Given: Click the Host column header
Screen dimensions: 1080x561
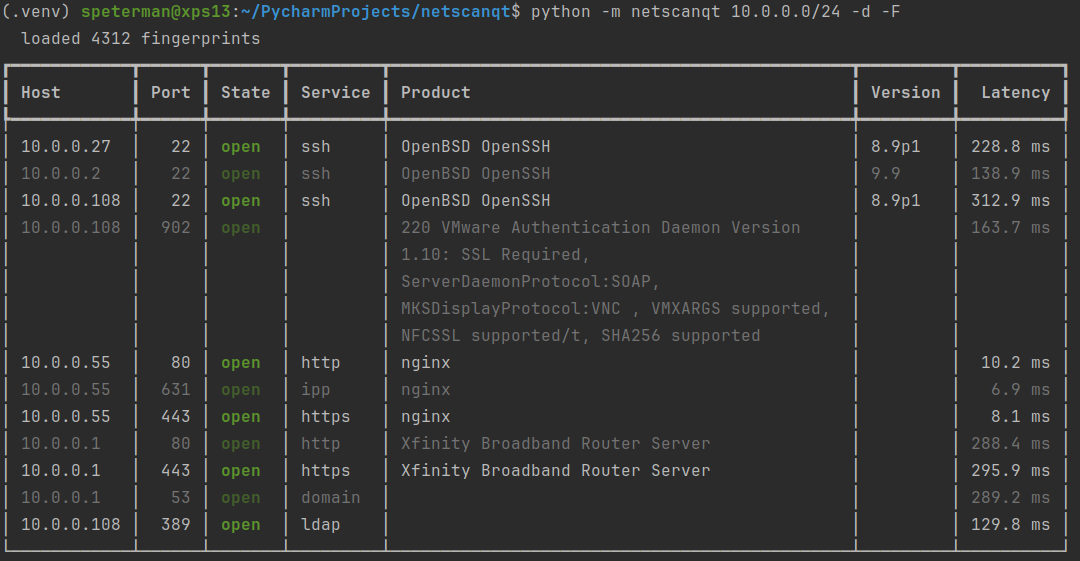Looking at the screenshot, I should (41, 92).
